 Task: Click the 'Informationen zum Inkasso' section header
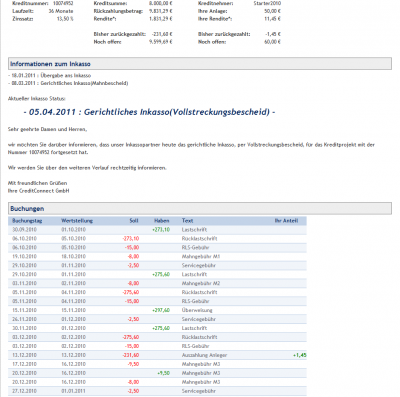200,64
